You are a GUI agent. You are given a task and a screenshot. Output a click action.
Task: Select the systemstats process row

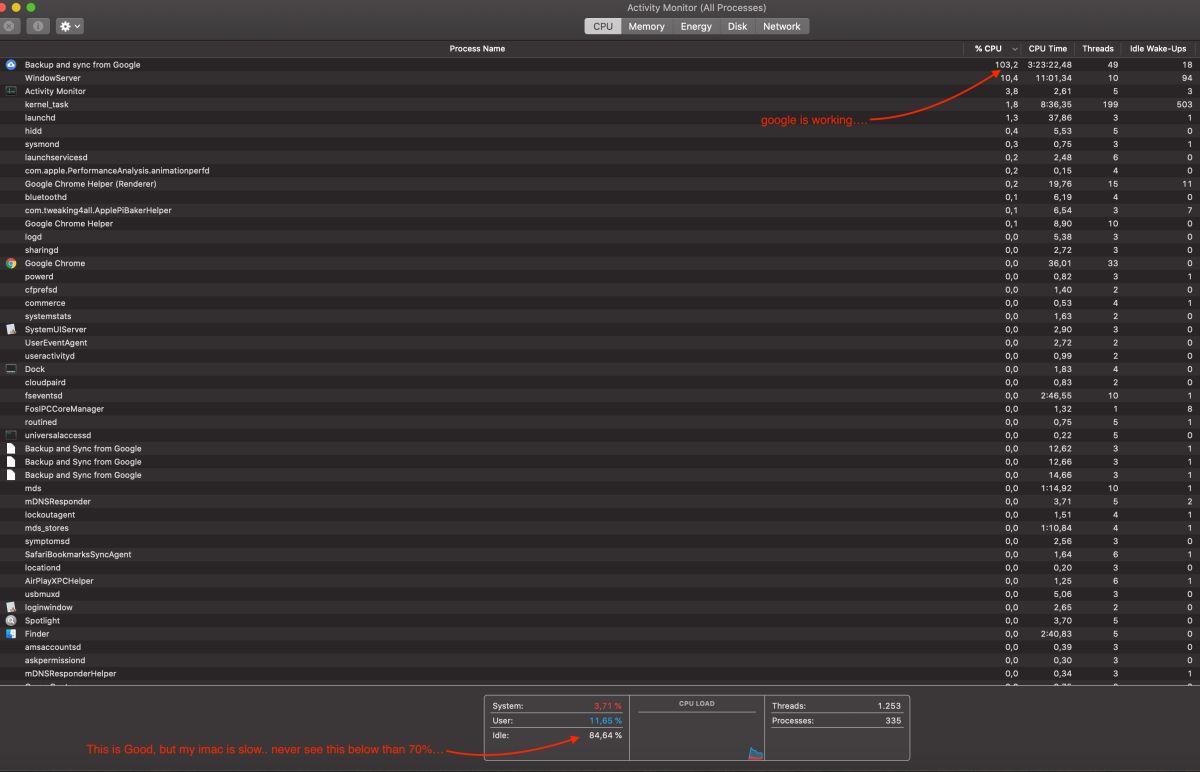point(600,317)
